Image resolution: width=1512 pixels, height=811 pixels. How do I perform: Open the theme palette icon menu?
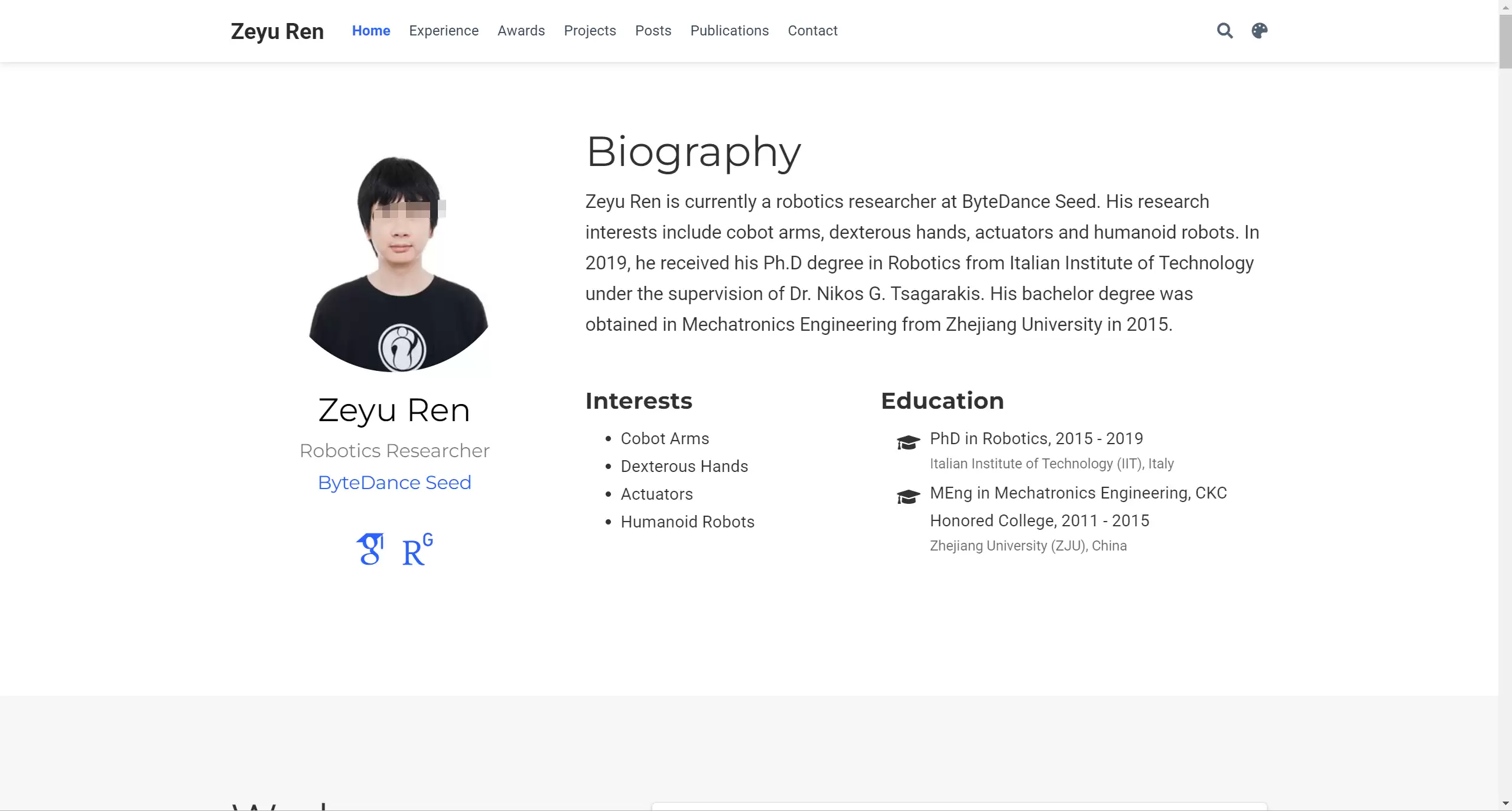tap(1259, 31)
